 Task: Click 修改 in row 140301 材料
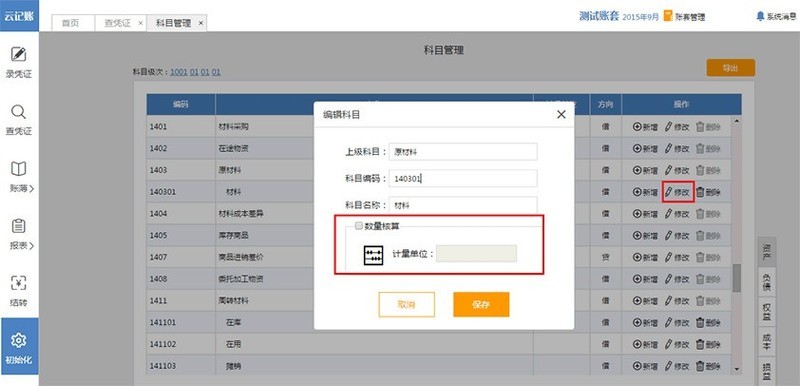tap(677, 192)
